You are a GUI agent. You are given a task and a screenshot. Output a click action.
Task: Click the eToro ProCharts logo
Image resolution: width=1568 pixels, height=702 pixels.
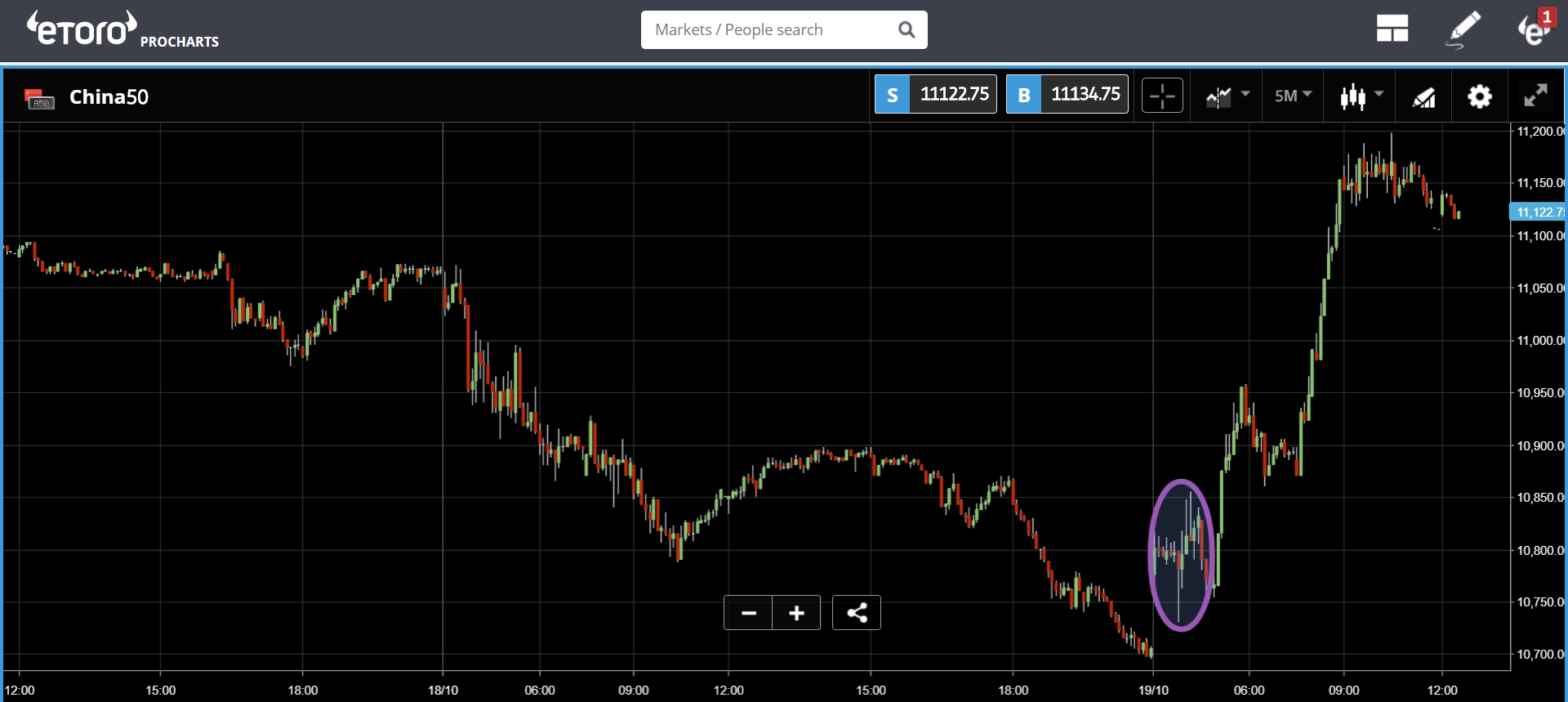[x=122, y=30]
